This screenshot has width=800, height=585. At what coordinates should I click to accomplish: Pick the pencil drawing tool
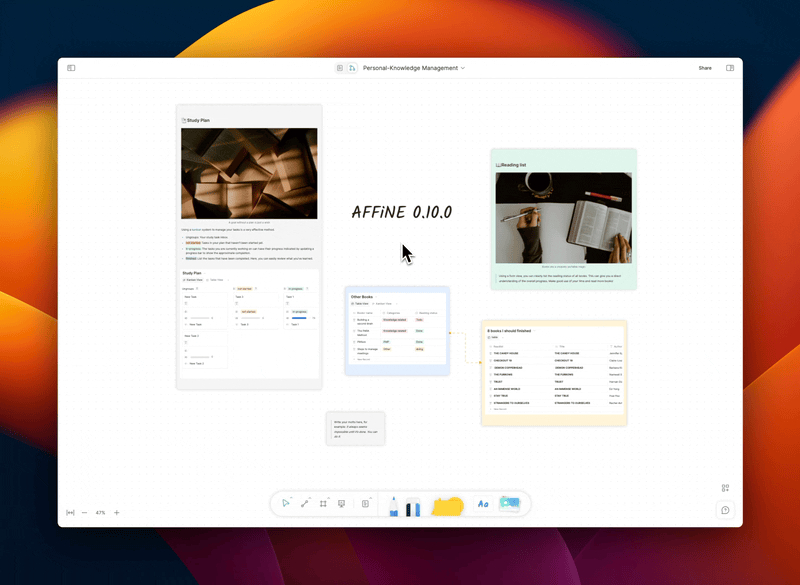(x=393, y=506)
